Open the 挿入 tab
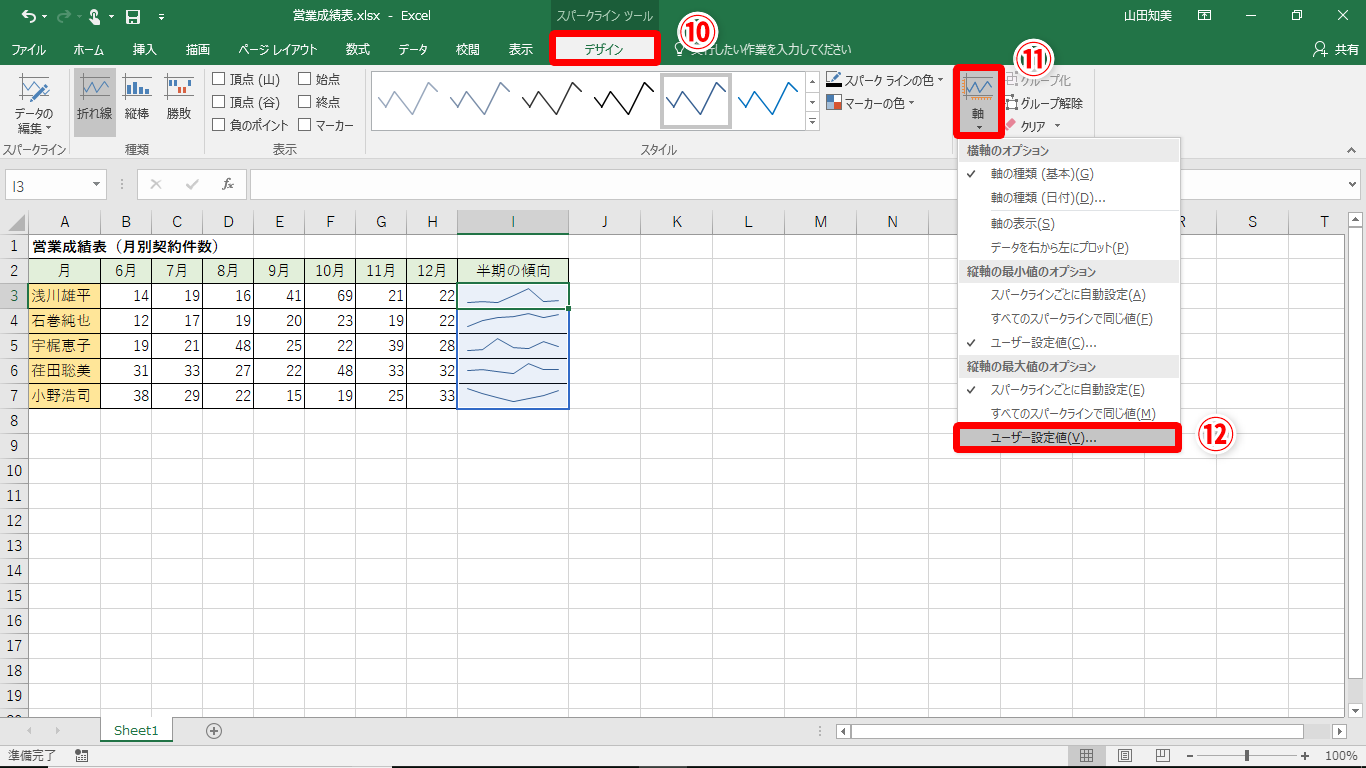This screenshot has width=1366, height=768. pyautogui.click(x=145, y=50)
